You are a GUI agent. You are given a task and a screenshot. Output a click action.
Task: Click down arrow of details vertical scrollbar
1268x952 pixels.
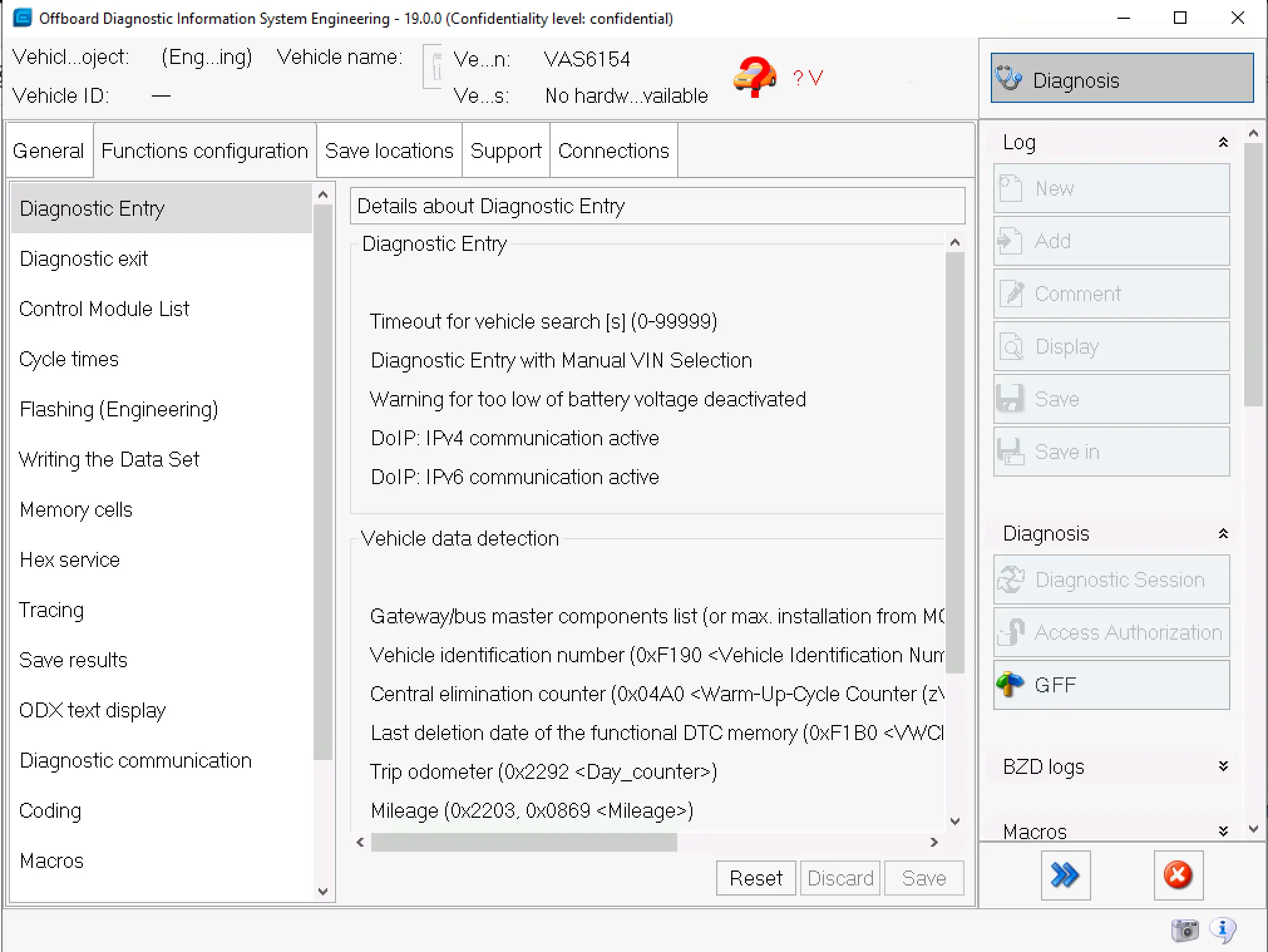click(954, 821)
